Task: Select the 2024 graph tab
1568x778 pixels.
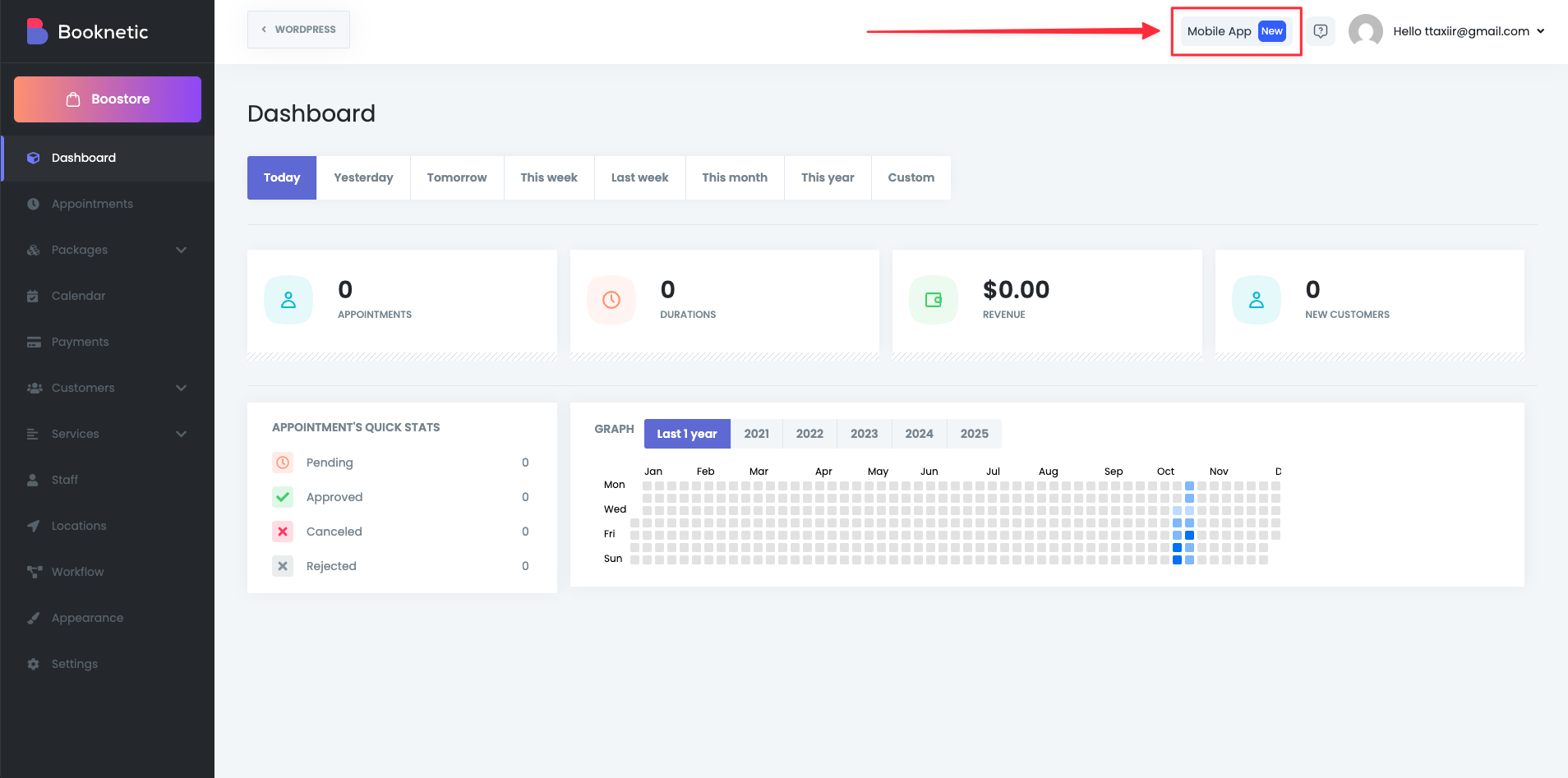Action: coord(919,434)
